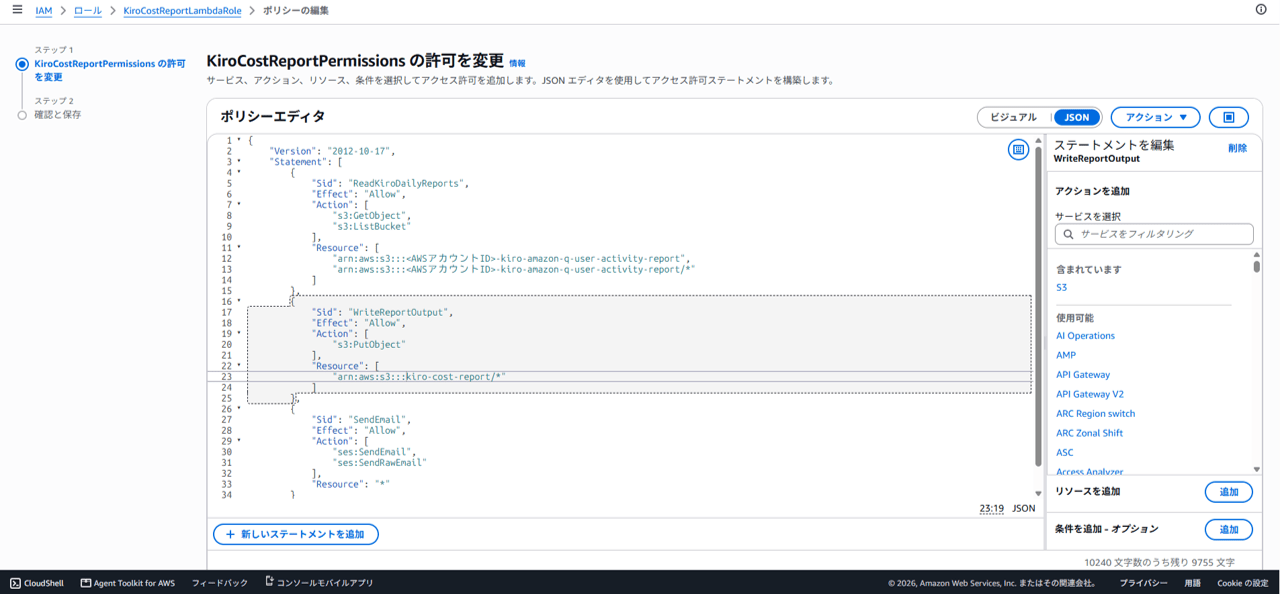The image size is (1280, 594).
Task: Open Cookie の設定 footer link
Action: point(1242,583)
